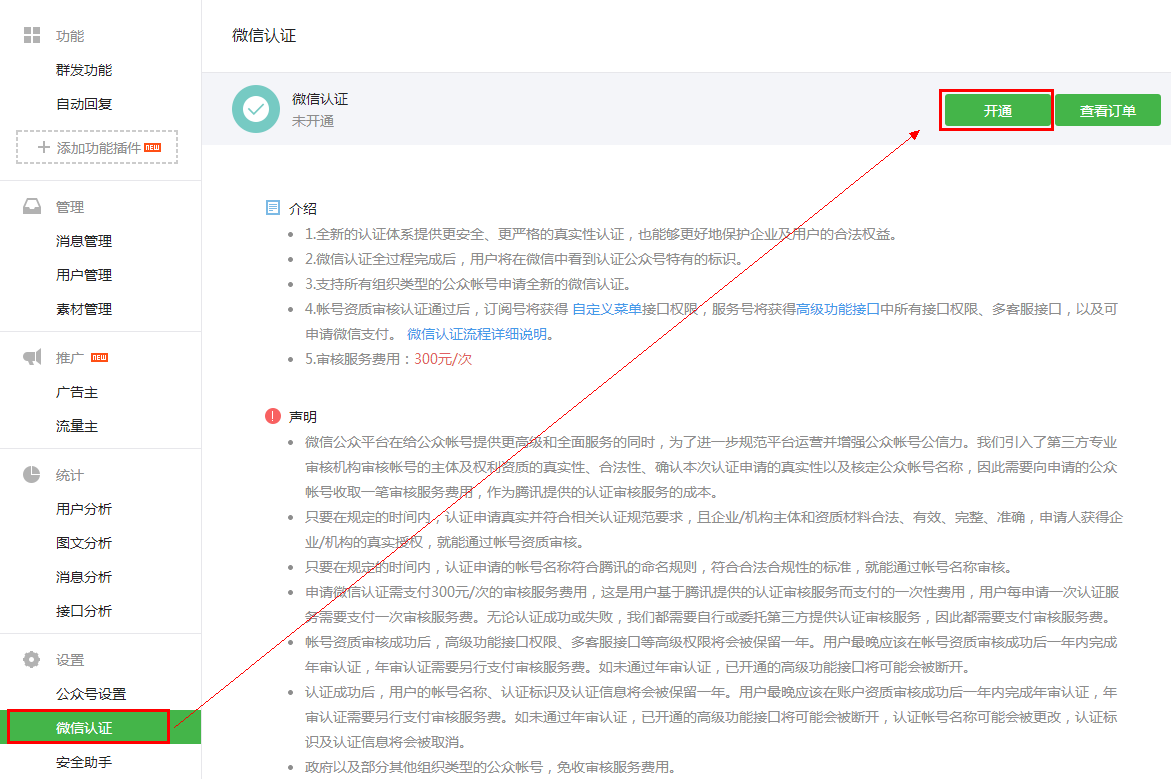Image resolution: width=1171 pixels, height=779 pixels.
Task: Select 群发功能 in the sidebar
Action: pyautogui.click(x=84, y=70)
